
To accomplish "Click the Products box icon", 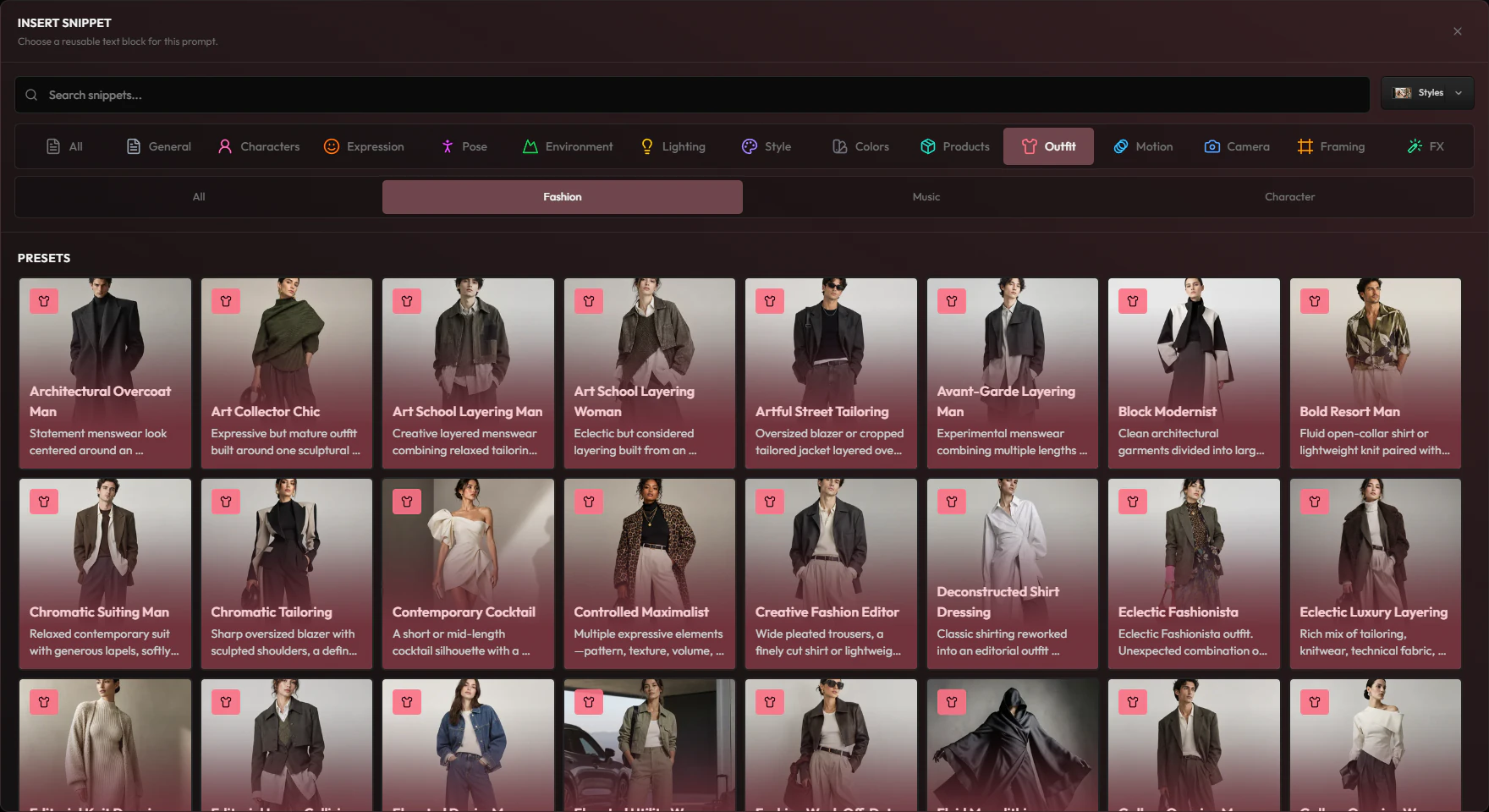I will click(x=928, y=146).
